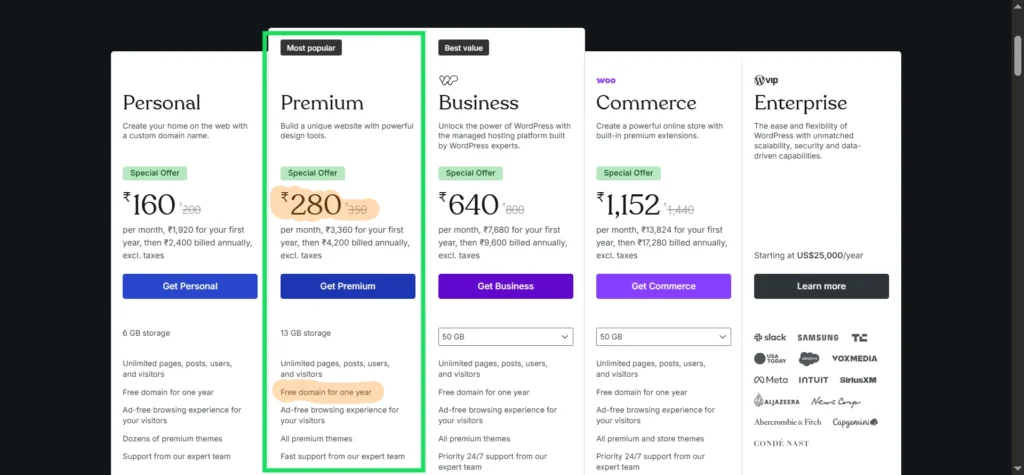Click the Most popular badge on Premium
Image resolution: width=1024 pixels, height=475 pixels.
point(310,47)
